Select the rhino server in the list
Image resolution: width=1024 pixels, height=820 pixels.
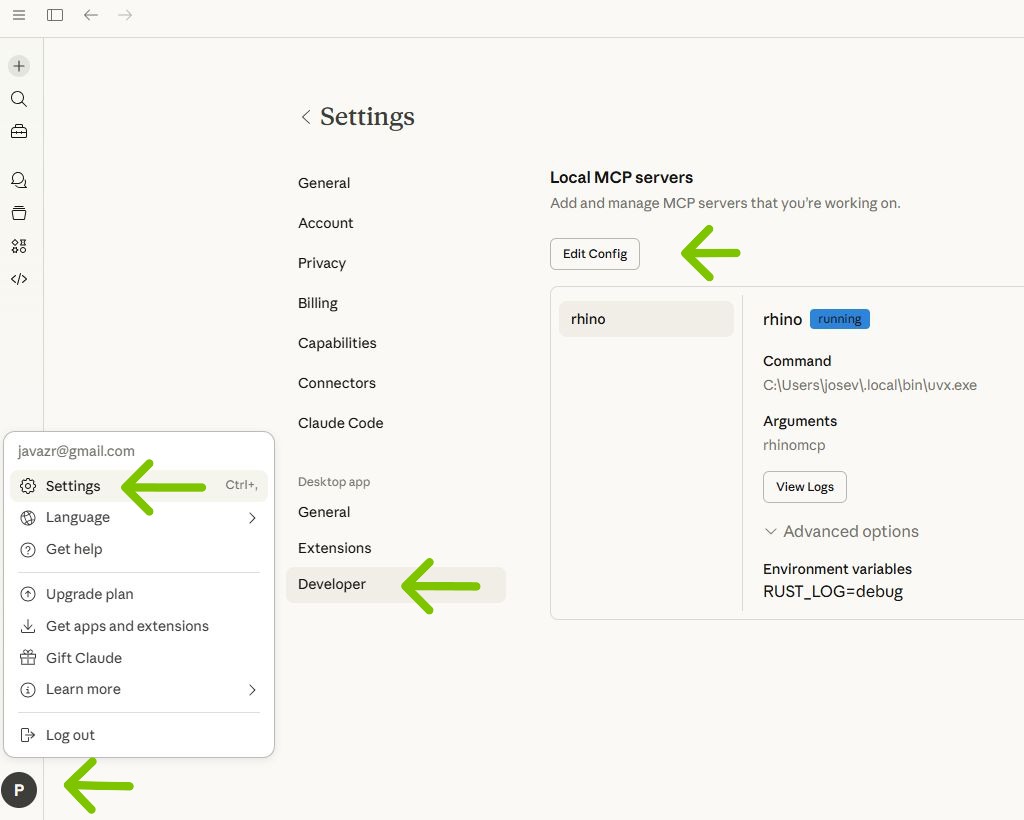click(645, 318)
